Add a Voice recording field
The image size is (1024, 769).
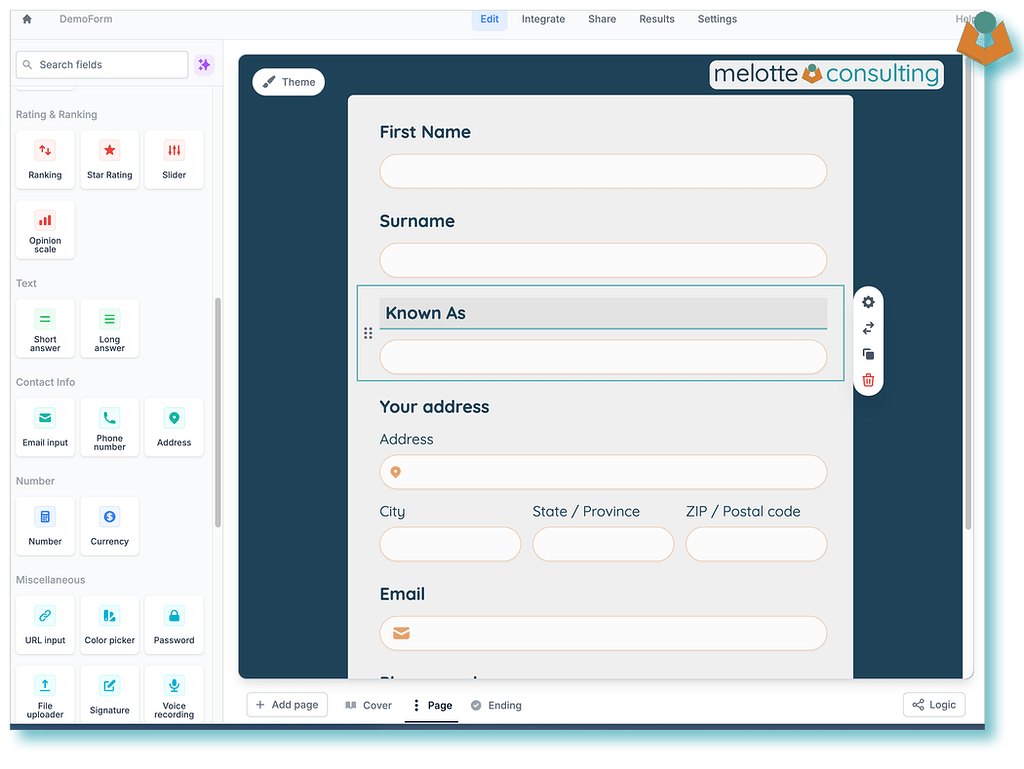pyautogui.click(x=173, y=693)
